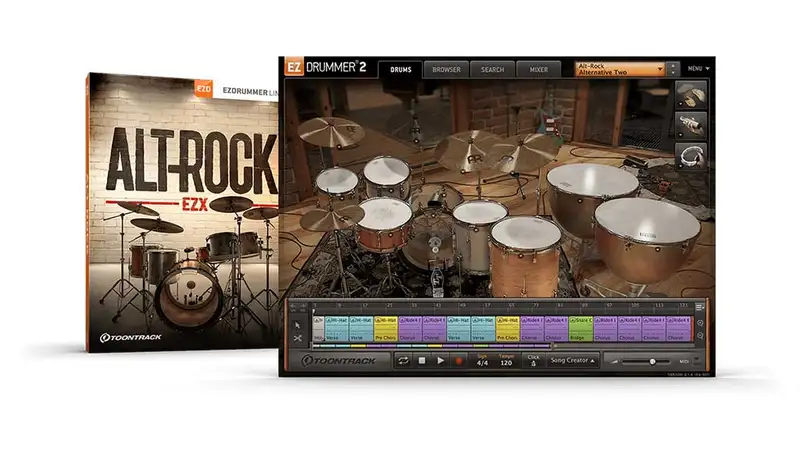Select the green Snare Bridge block

tap(581, 328)
